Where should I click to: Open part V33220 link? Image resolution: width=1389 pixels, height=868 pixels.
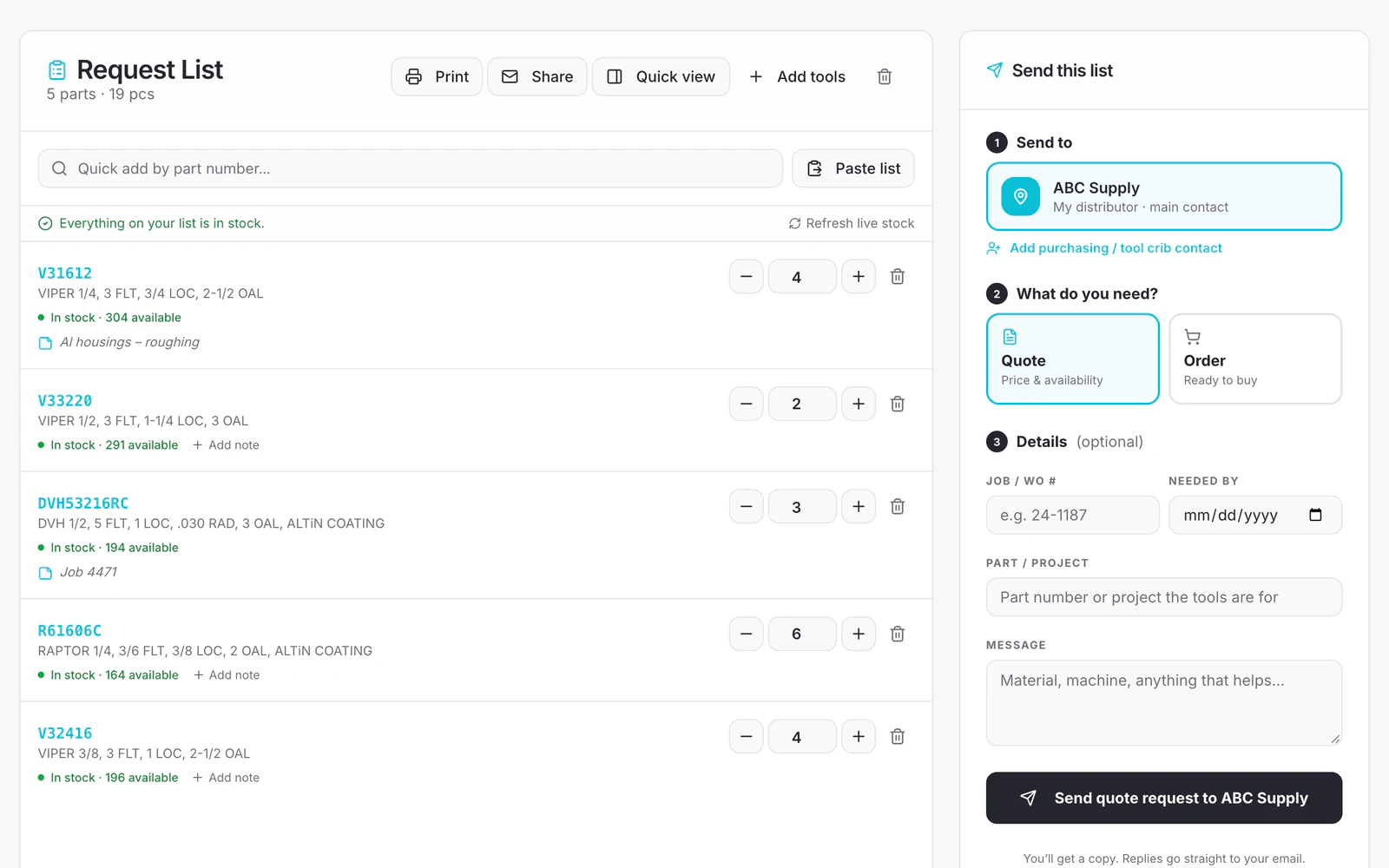(65, 400)
